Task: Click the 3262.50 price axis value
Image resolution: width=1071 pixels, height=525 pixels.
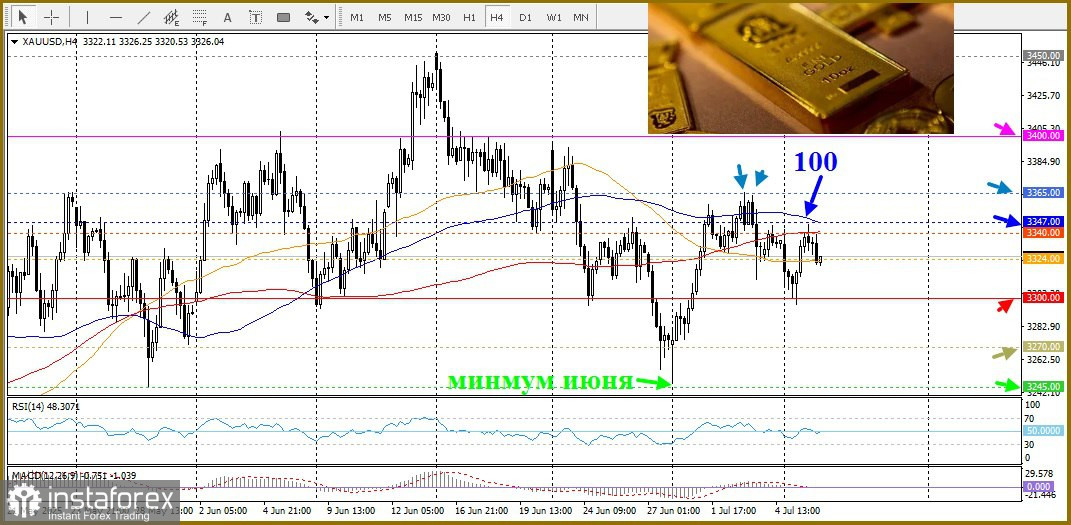Action: (x=1042, y=360)
